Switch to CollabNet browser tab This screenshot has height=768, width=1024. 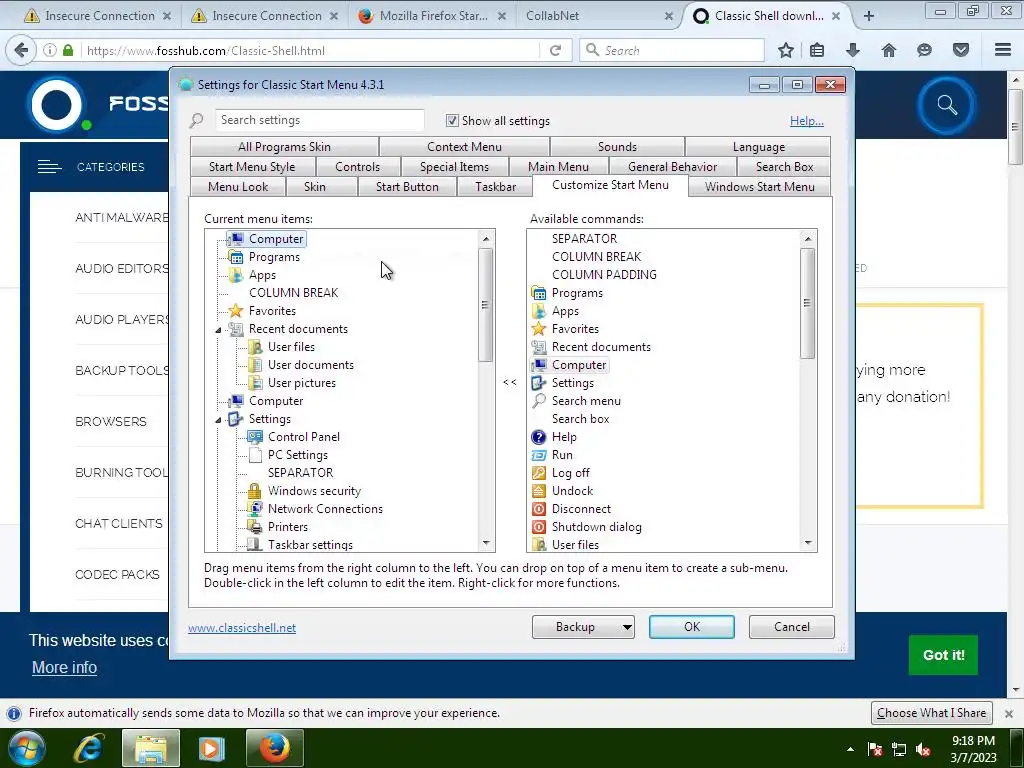(598, 16)
